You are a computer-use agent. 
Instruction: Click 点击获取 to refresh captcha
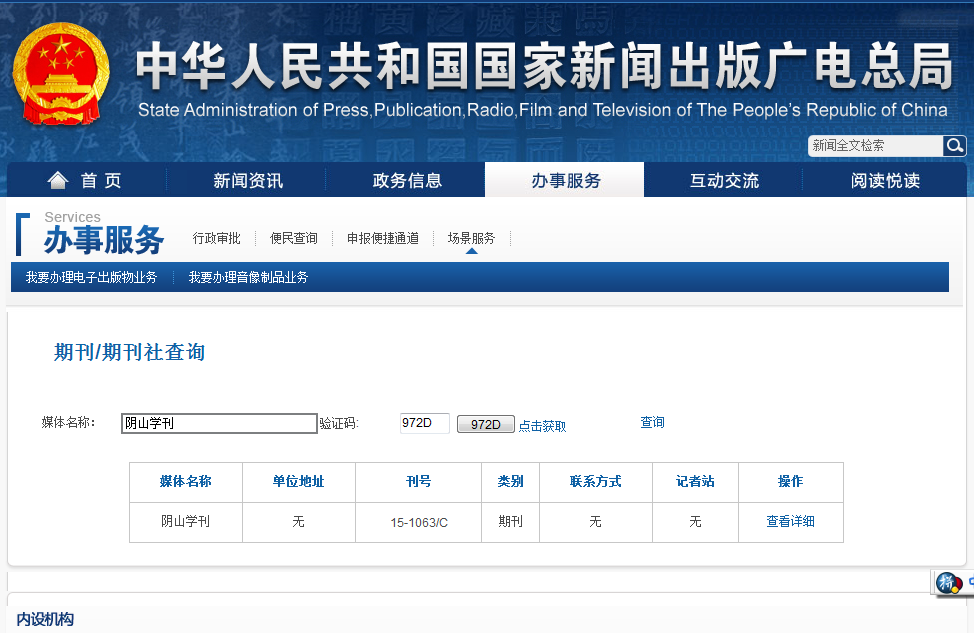pyautogui.click(x=542, y=426)
